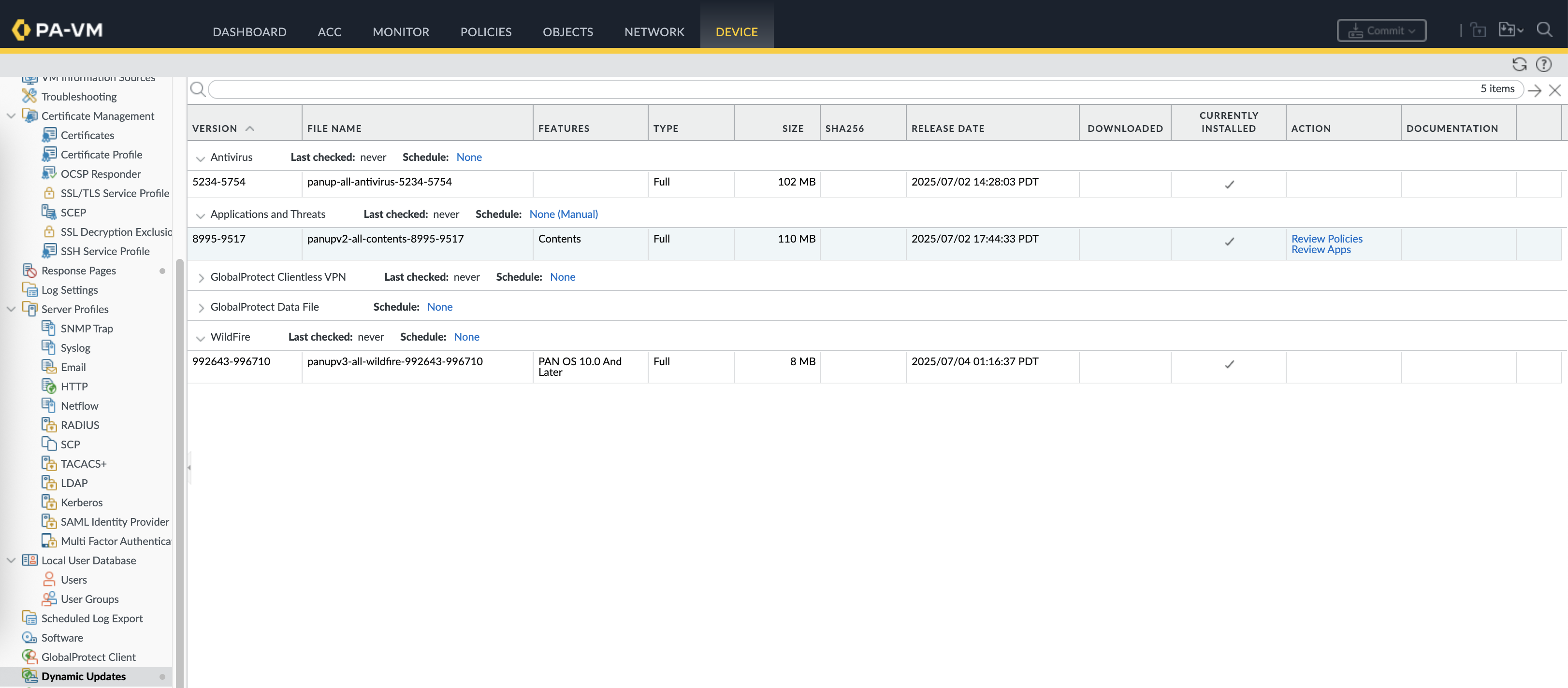Click the Scheduled Log Export icon
The width and height of the screenshot is (1568, 688).
[29, 618]
